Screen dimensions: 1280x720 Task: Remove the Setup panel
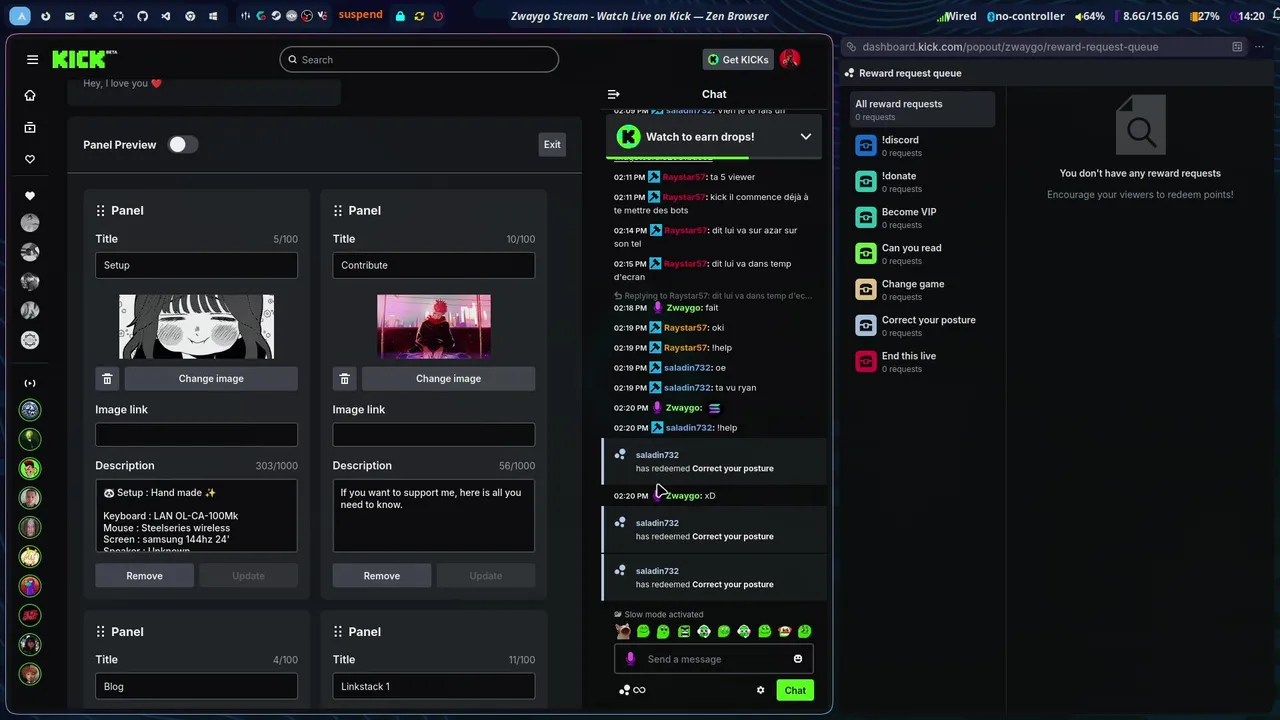(x=144, y=575)
